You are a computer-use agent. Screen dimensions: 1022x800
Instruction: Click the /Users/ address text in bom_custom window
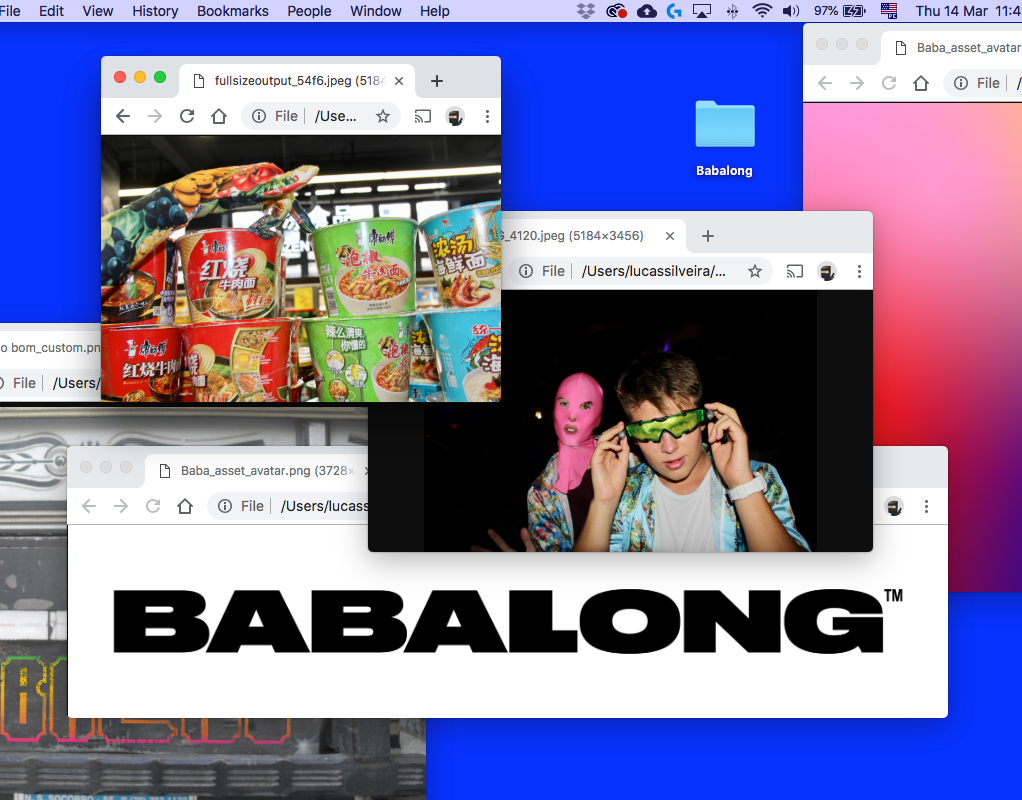point(76,383)
